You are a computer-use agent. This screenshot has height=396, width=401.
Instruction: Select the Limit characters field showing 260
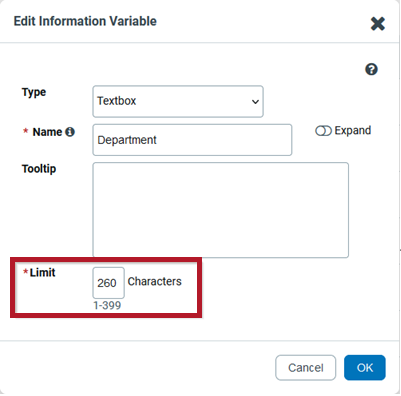(108, 283)
